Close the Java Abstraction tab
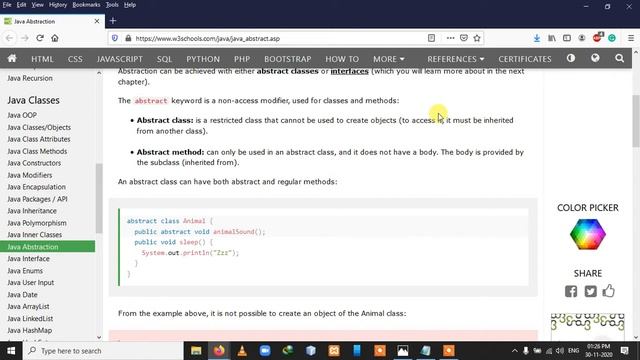This screenshot has height=360, width=640. pos(97,21)
